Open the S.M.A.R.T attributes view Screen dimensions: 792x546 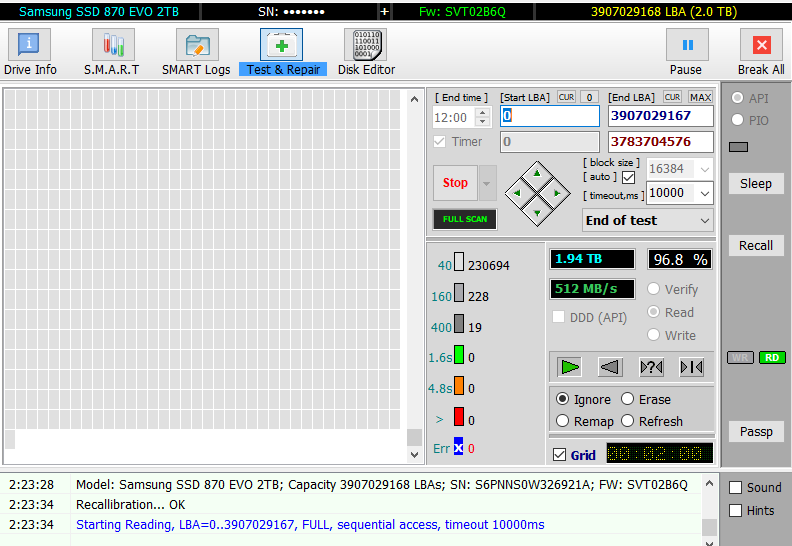click(112, 53)
